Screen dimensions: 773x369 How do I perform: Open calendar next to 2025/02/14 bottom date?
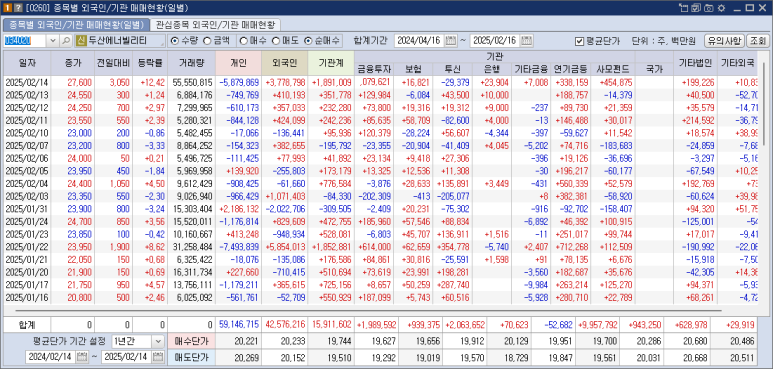(158, 356)
